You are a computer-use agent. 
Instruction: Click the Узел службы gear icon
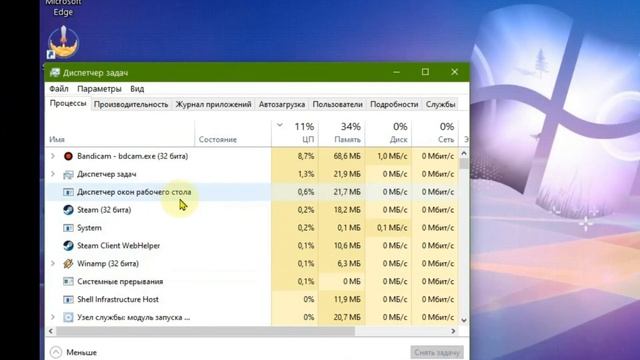[68, 317]
